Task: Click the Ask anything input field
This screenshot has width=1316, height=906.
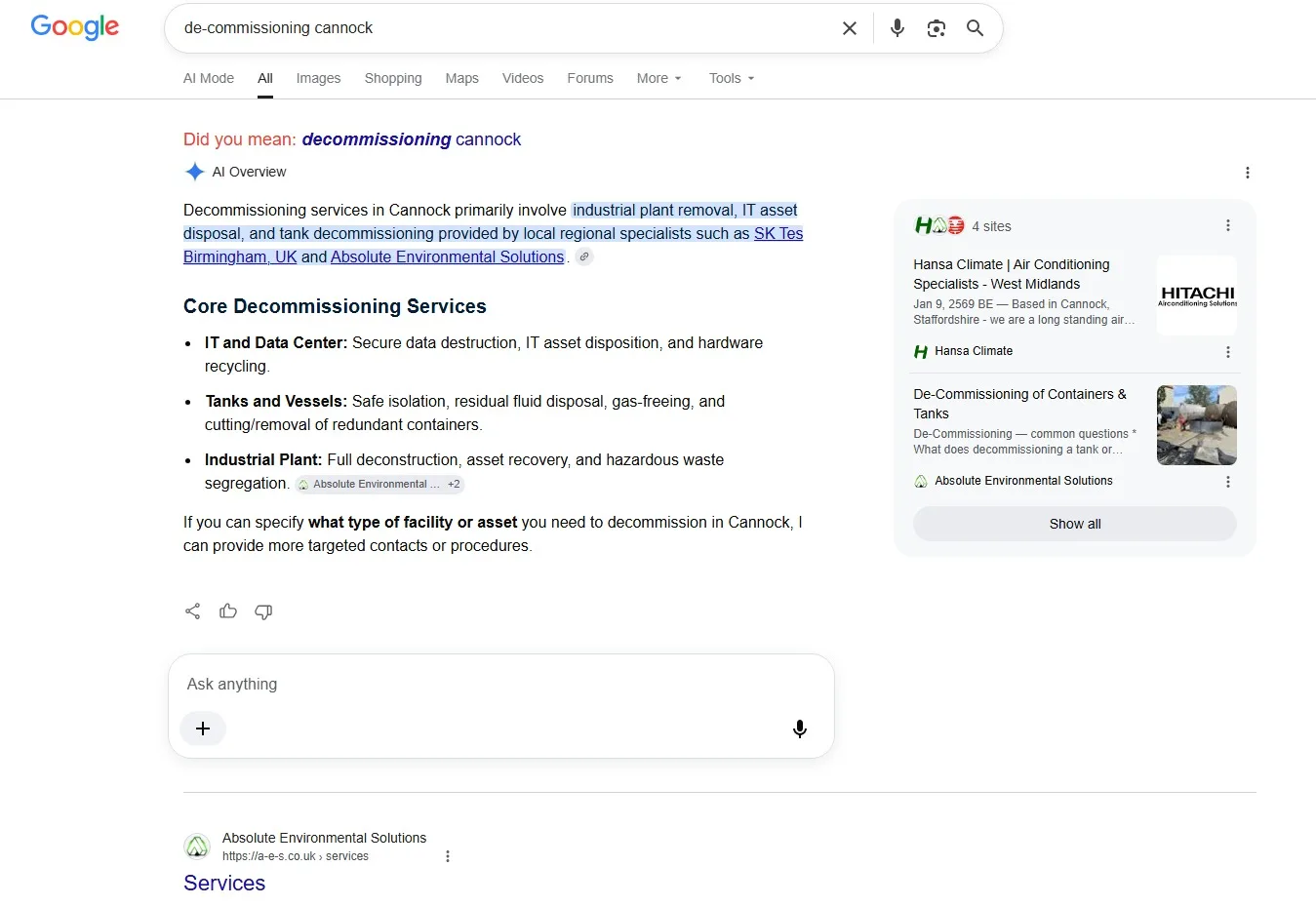Action: (500, 685)
